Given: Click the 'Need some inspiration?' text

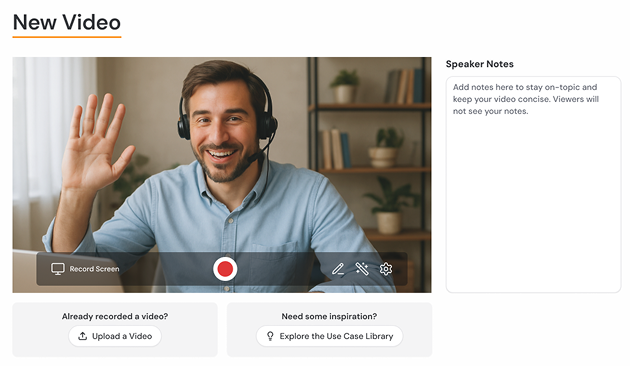Looking at the screenshot, I should click(x=329, y=316).
